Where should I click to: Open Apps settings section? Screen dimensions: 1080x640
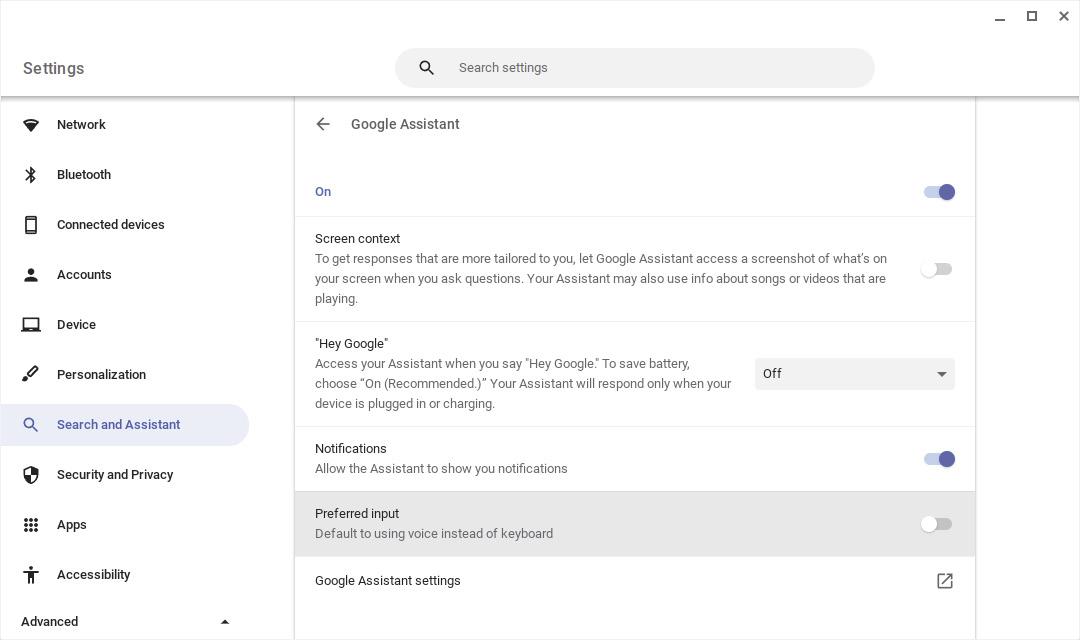pos(72,525)
